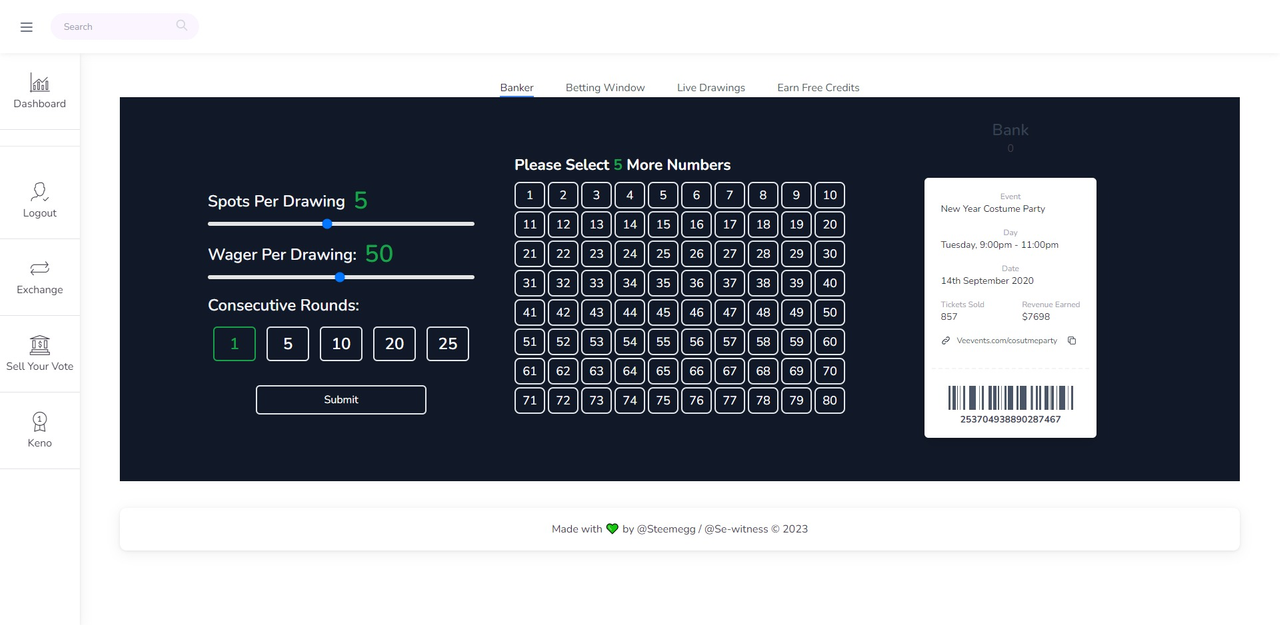This screenshot has width=1280, height=625.
Task: Click the Bank balance label
Action: tap(1010, 130)
